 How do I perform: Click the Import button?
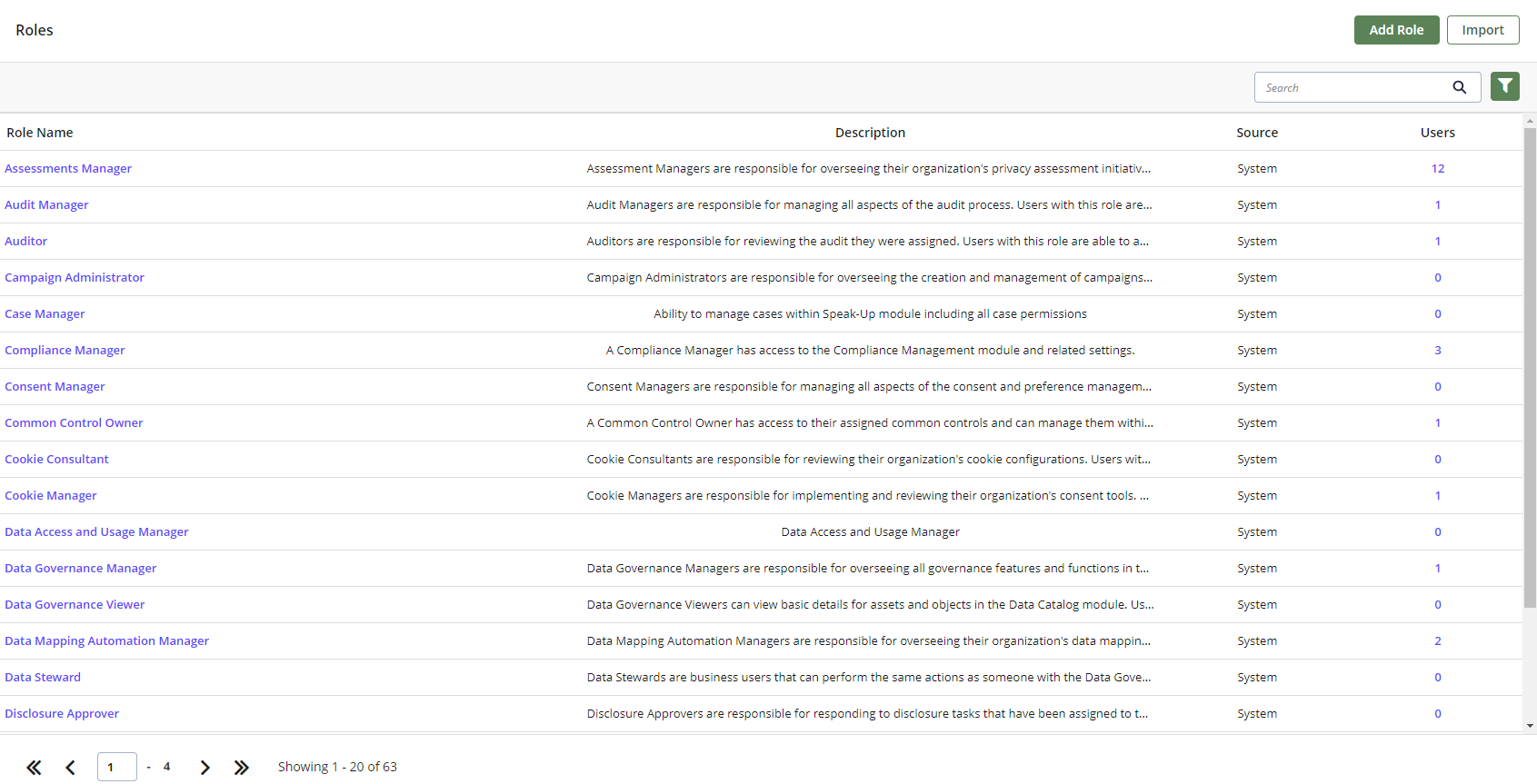click(x=1482, y=30)
